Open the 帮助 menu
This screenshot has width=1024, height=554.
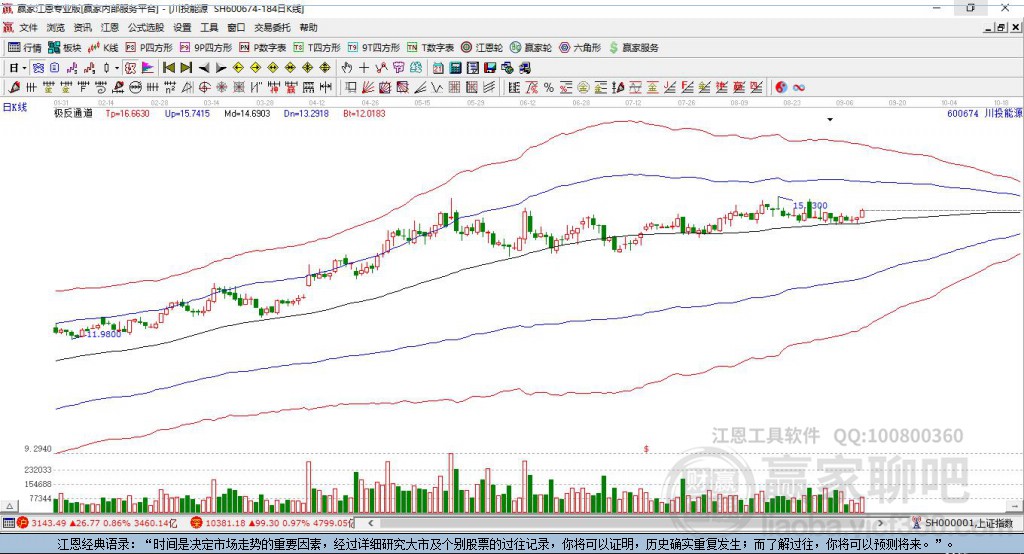click(308, 27)
